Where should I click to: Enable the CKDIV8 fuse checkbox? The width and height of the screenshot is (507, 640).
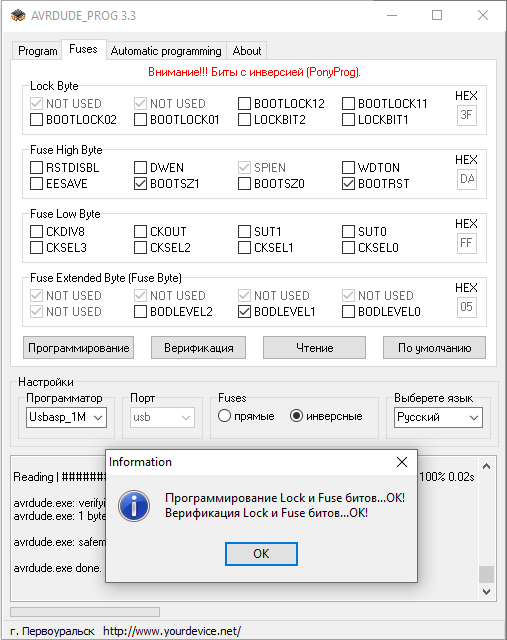click(x=36, y=231)
